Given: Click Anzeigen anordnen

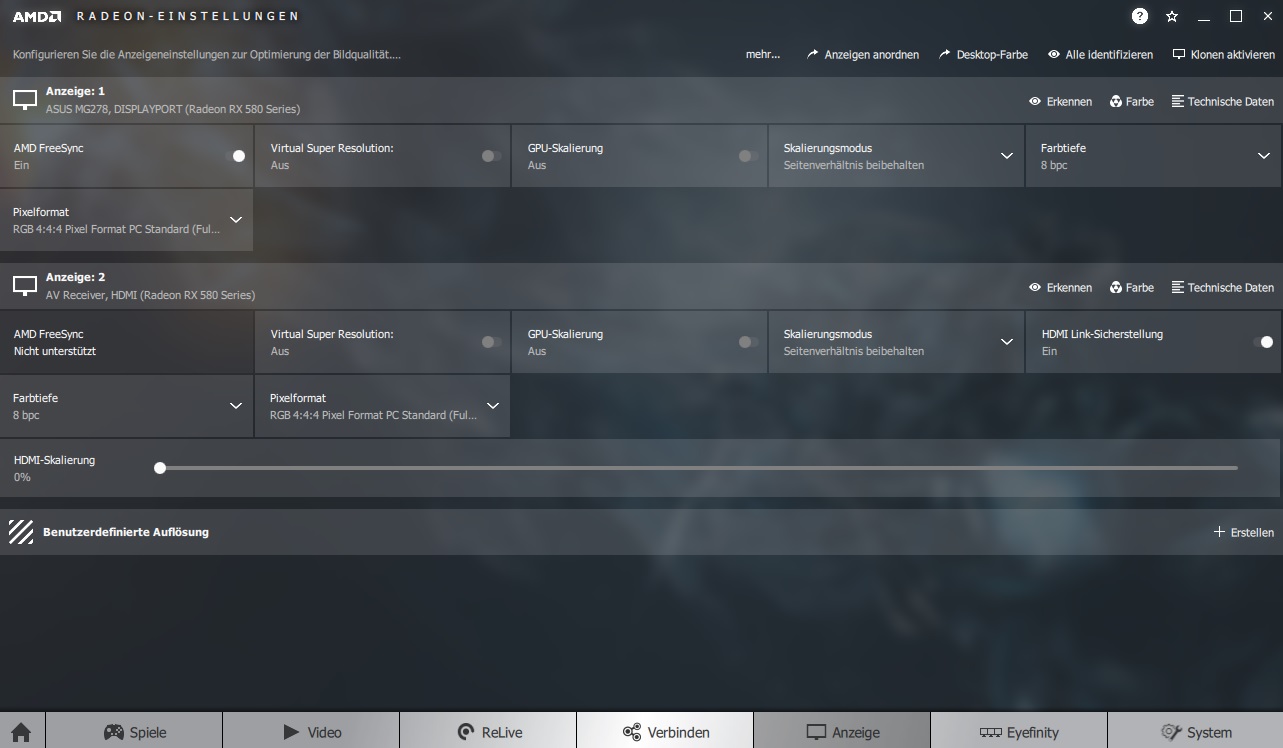Looking at the screenshot, I should (863, 55).
